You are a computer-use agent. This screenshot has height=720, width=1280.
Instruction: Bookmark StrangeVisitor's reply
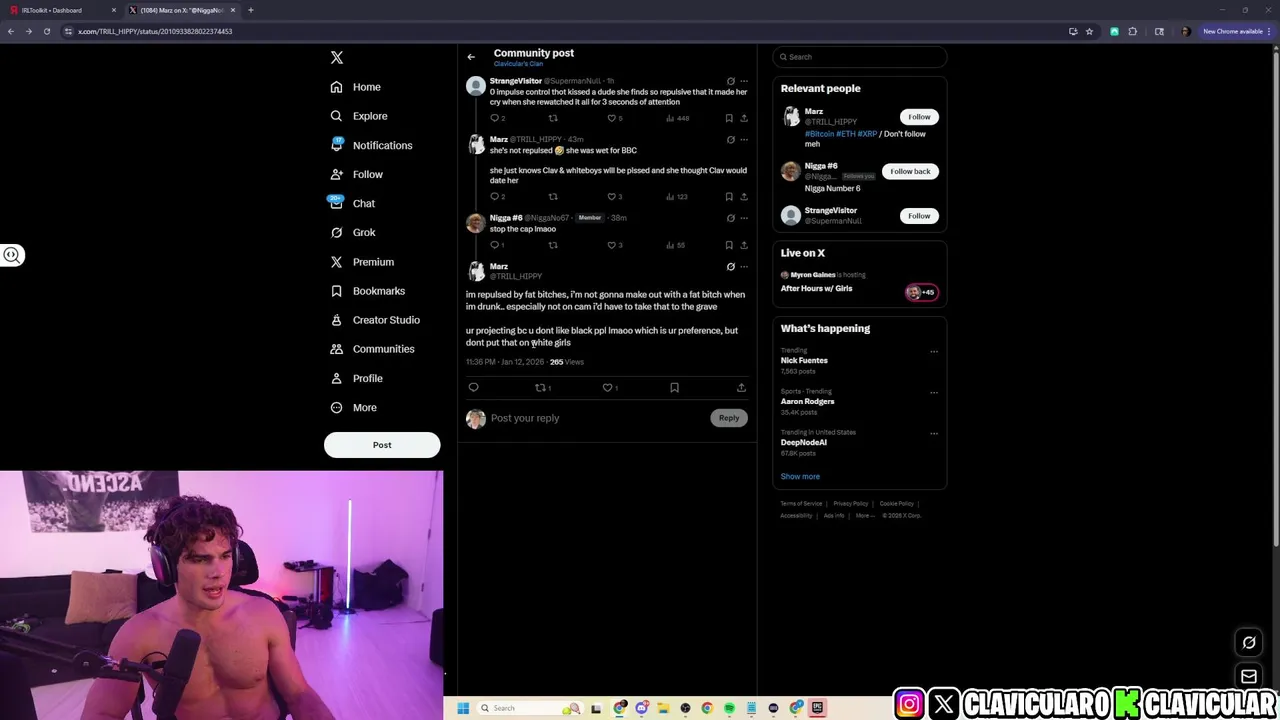click(729, 118)
